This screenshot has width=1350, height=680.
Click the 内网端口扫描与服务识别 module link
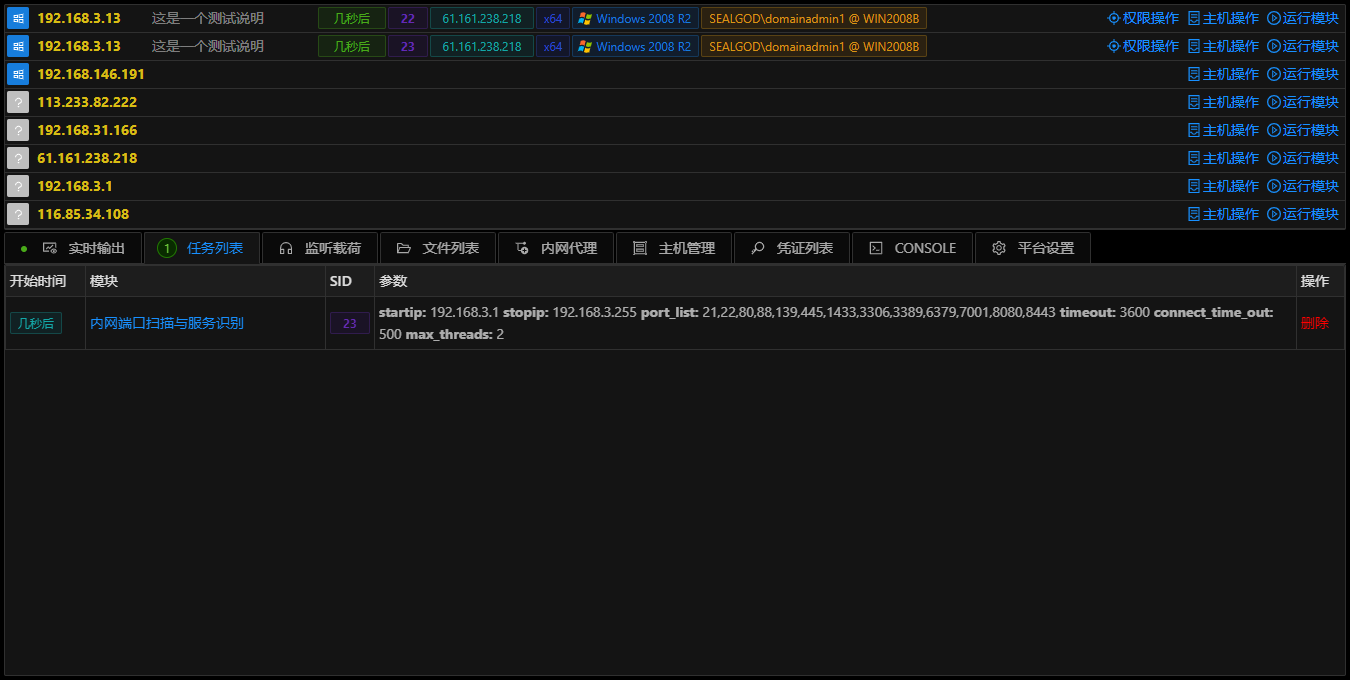click(x=167, y=323)
